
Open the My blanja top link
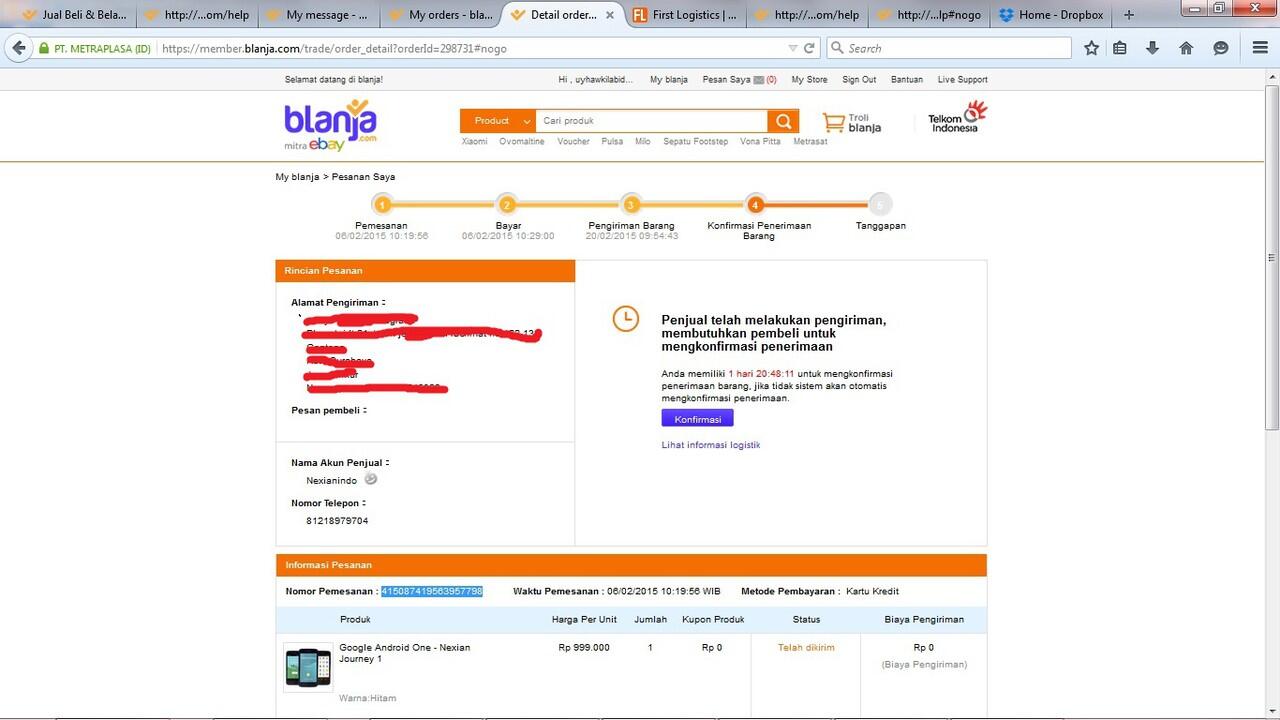coord(669,80)
